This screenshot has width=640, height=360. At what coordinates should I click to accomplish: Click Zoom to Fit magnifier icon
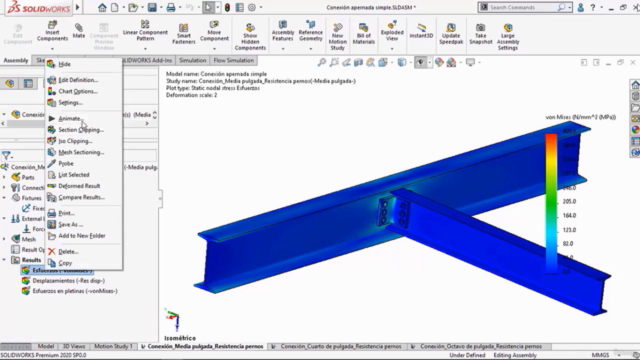click(x=322, y=62)
